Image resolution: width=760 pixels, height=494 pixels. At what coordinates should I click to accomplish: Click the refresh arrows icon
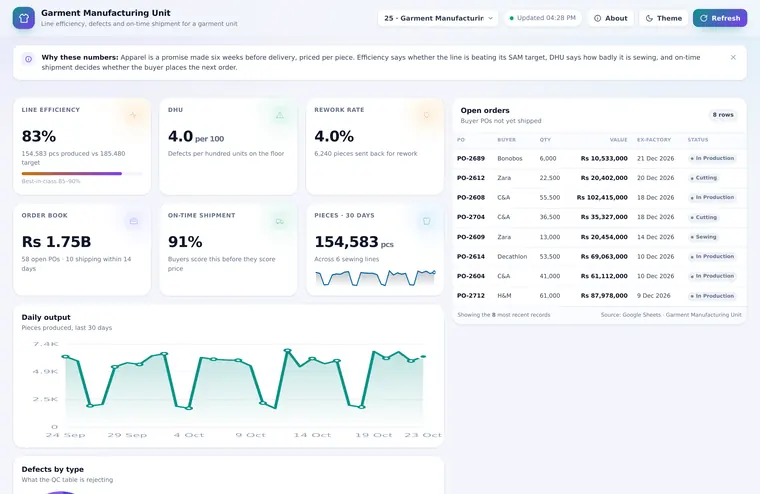(704, 18)
